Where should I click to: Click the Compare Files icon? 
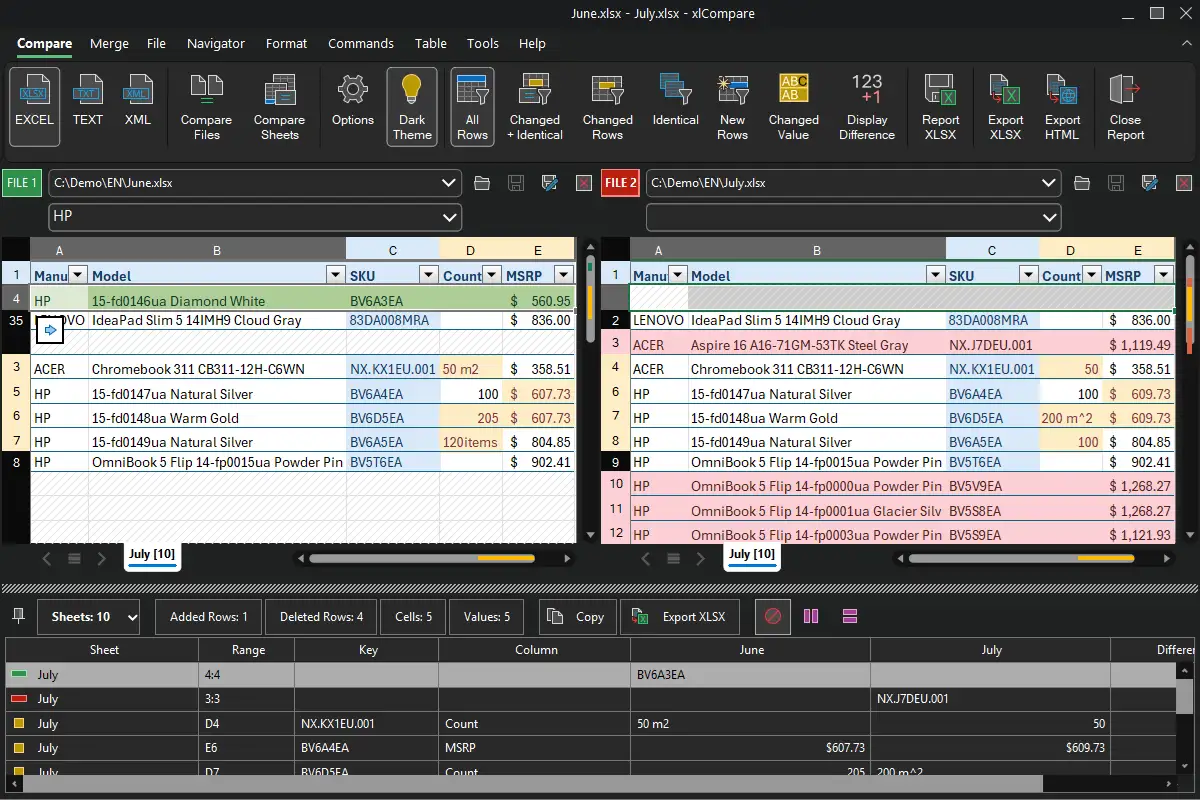[206, 107]
